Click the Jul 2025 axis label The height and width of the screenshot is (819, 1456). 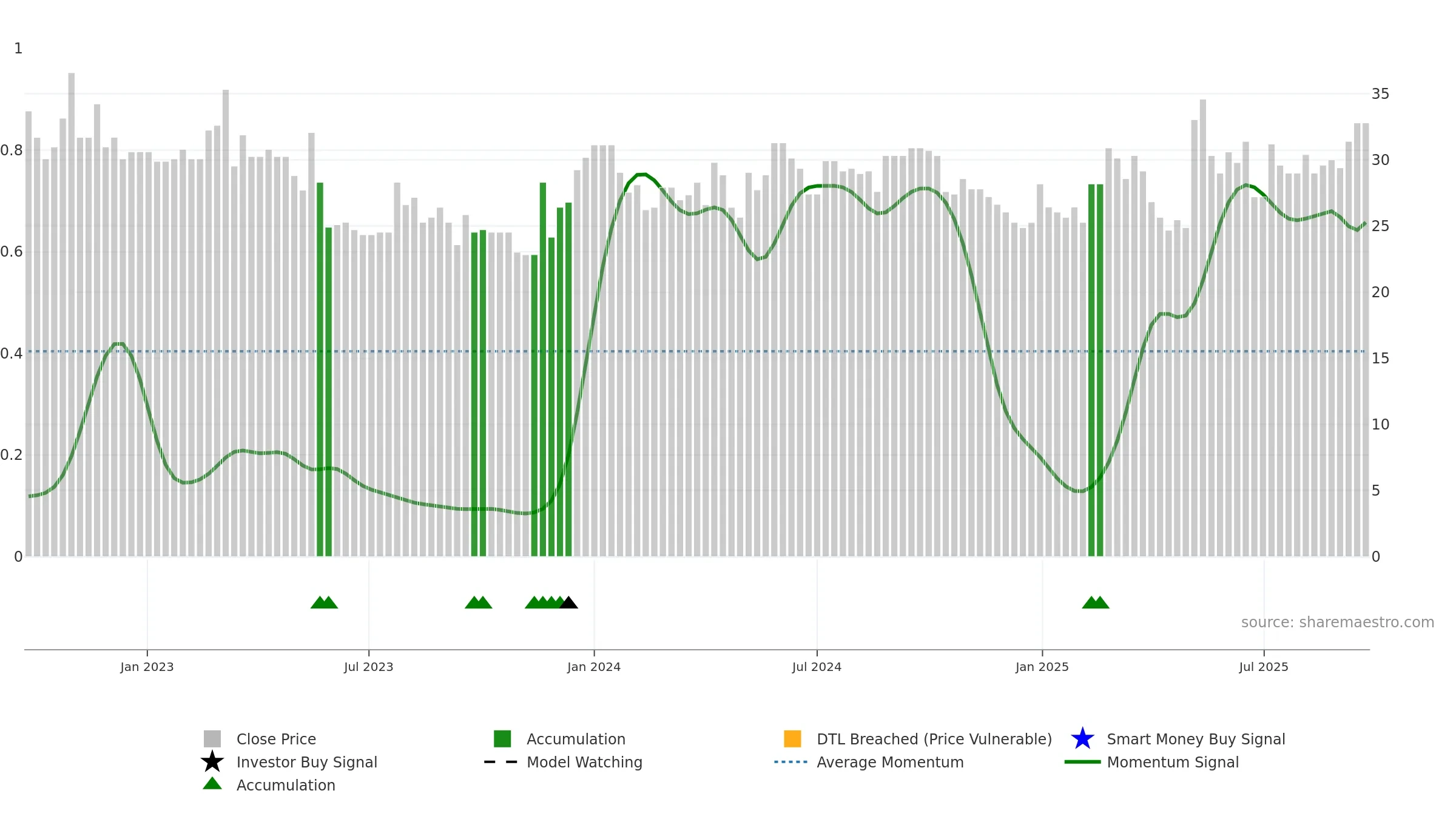pos(1264,667)
